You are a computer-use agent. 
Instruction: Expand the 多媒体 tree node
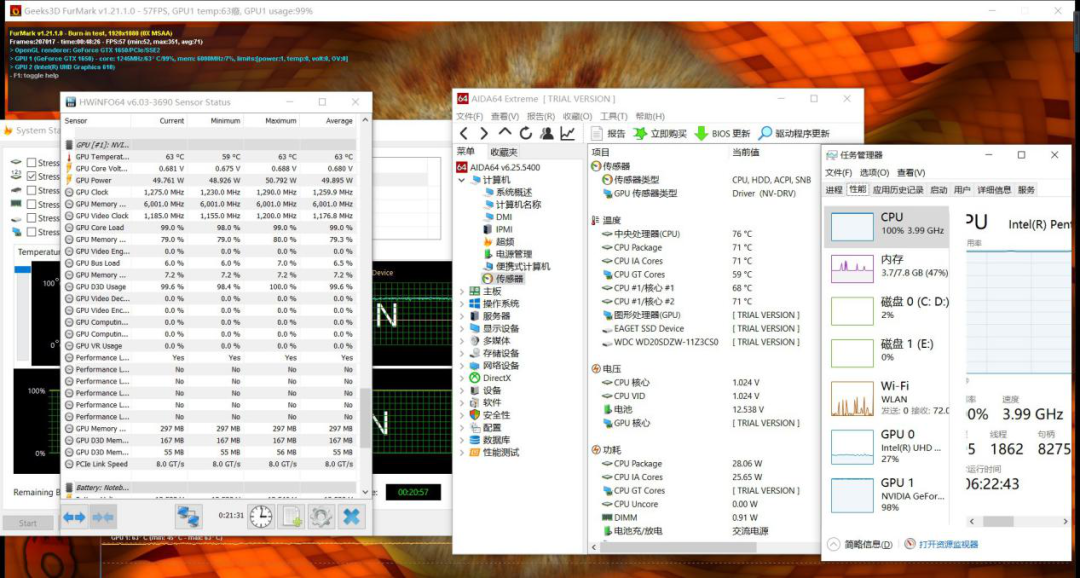click(461, 341)
